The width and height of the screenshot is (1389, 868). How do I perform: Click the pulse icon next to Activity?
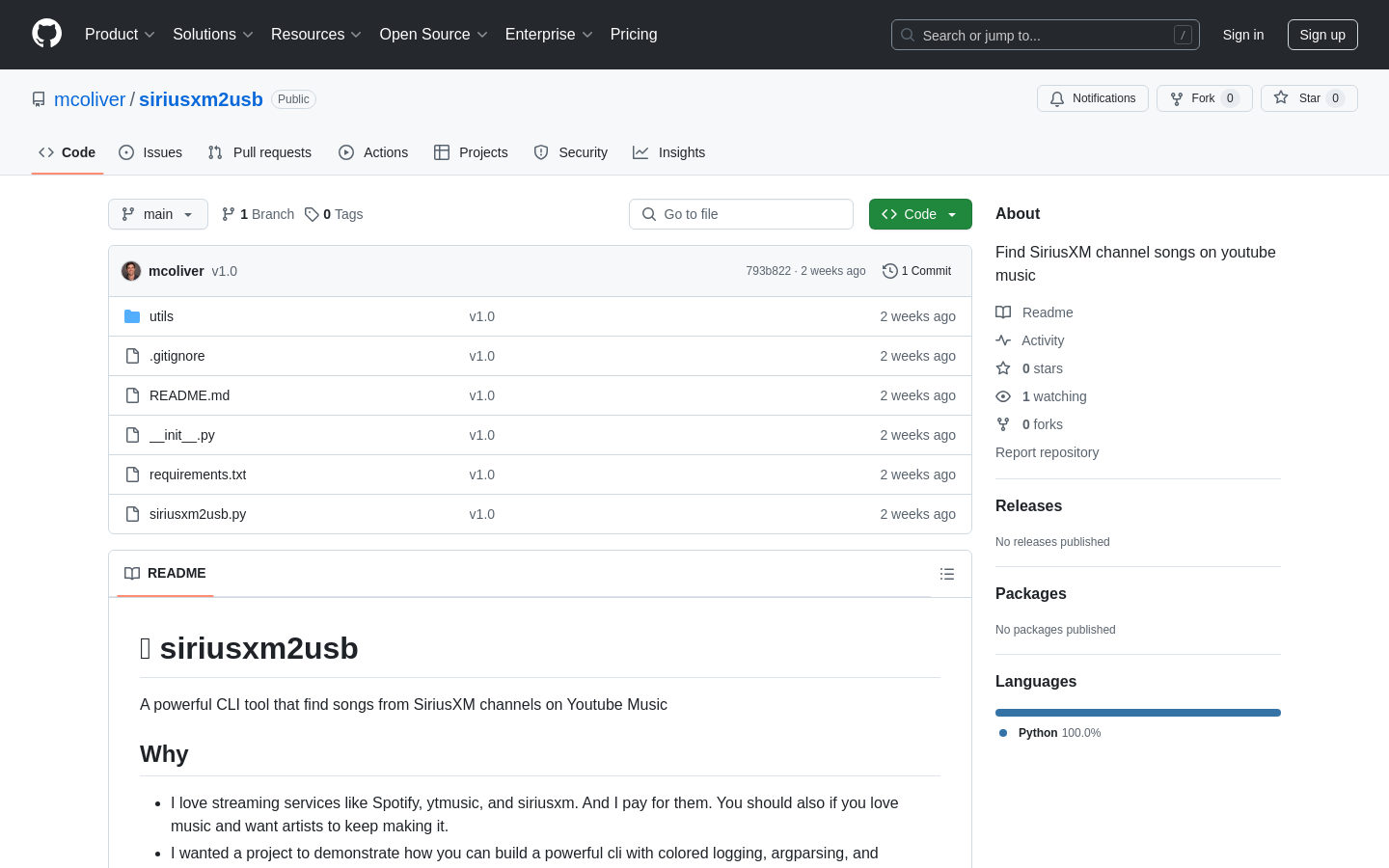point(1003,340)
